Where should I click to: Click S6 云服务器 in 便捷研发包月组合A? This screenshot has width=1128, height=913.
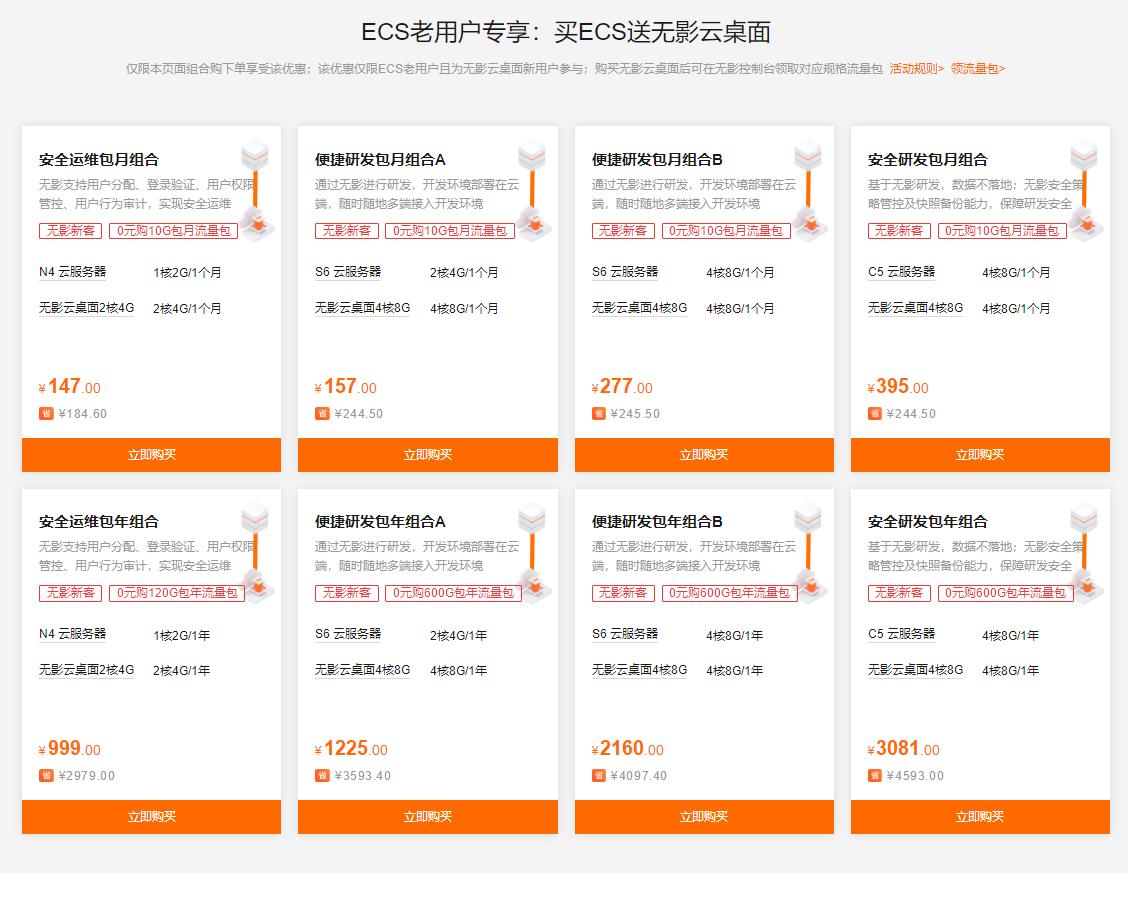348,272
